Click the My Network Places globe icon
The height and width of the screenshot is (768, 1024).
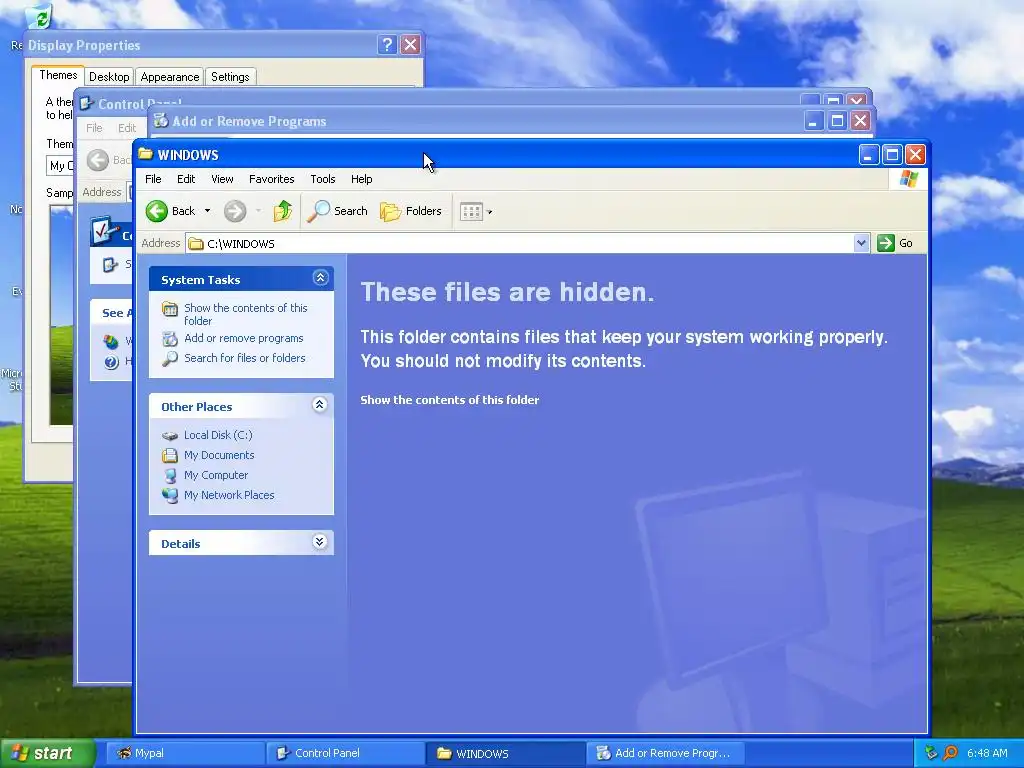coord(170,496)
